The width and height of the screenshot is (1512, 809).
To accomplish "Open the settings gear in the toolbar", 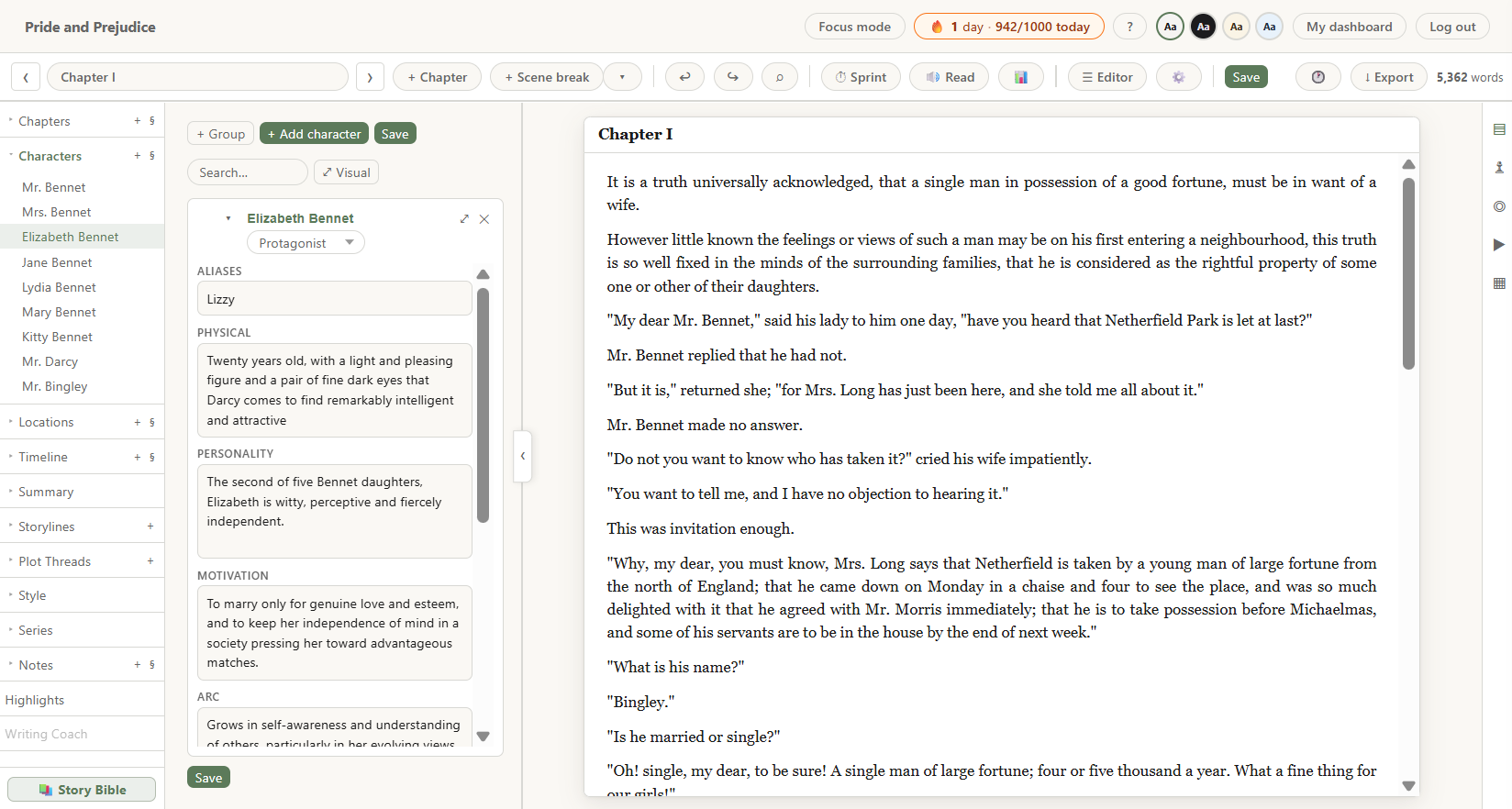I will pos(1179,77).
